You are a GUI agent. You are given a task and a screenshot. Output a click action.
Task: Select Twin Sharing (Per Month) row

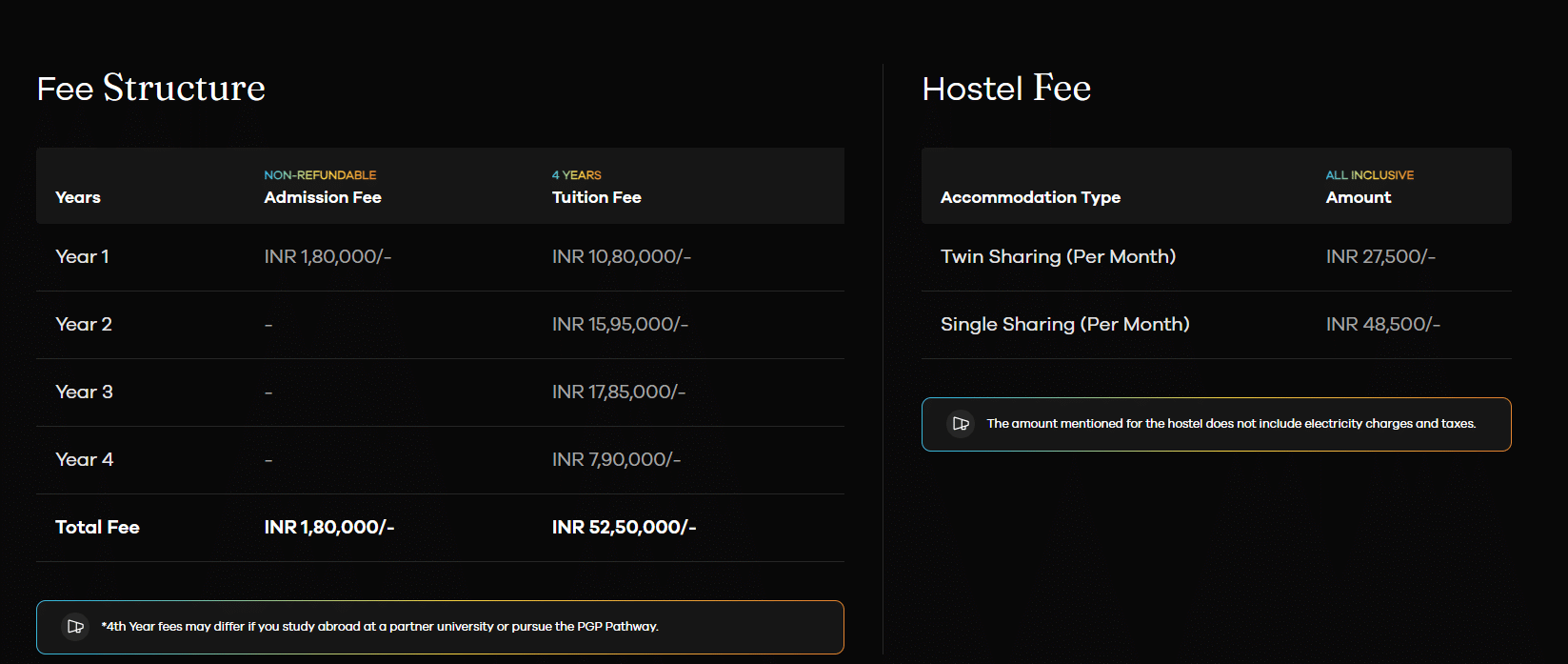tap(1058, 256)
